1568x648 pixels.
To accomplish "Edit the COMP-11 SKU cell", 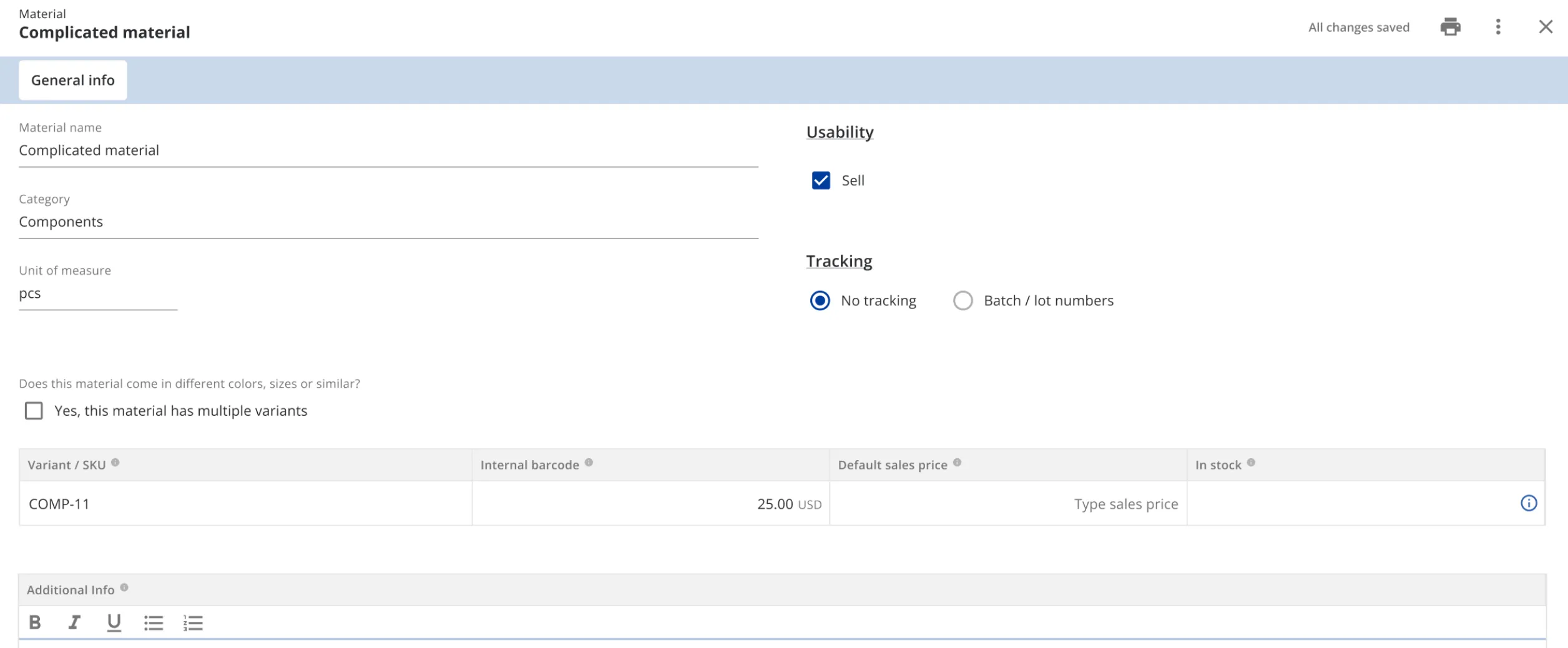I will (x=245, y=504).
